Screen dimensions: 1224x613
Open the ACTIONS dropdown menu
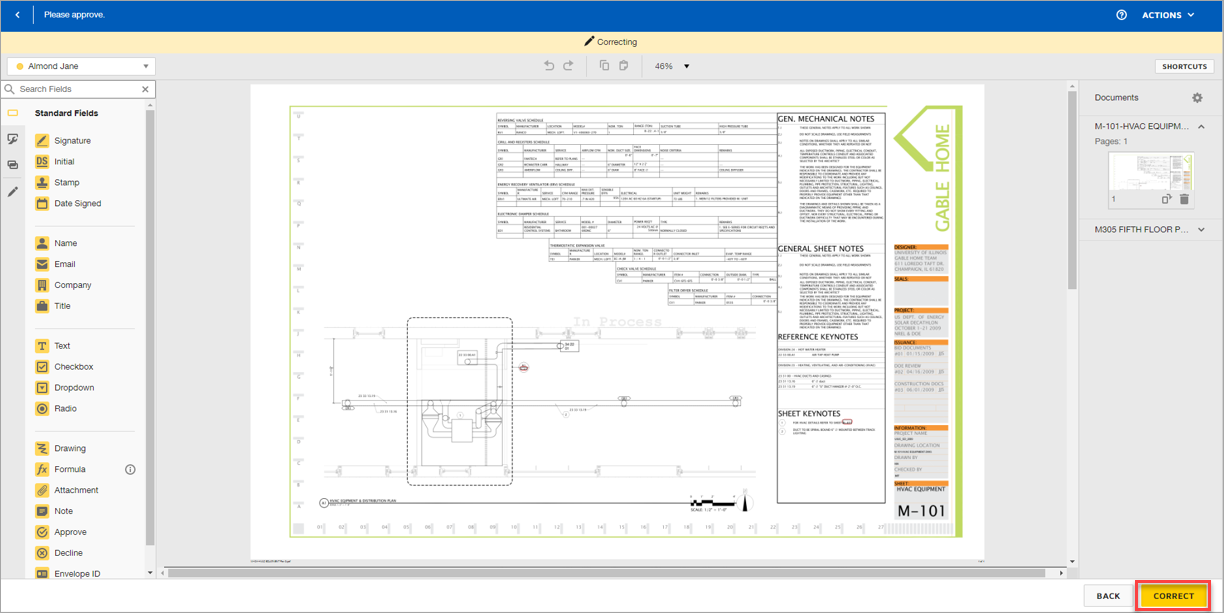(1169, 15)
